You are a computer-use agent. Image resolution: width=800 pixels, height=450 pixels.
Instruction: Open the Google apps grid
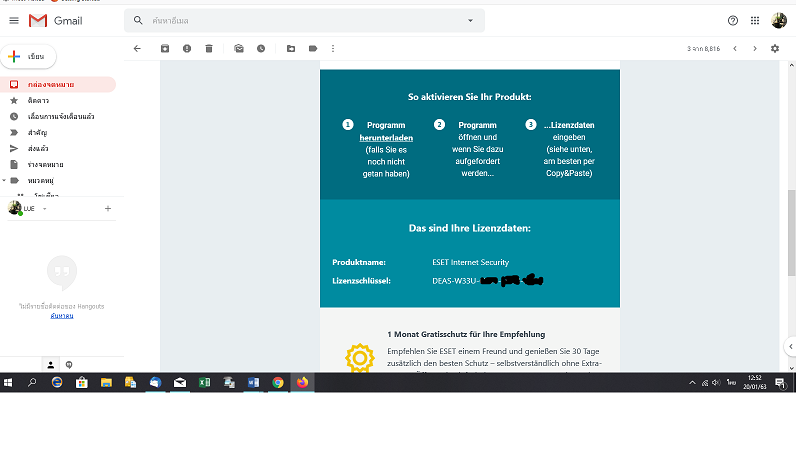coord(755,20)
